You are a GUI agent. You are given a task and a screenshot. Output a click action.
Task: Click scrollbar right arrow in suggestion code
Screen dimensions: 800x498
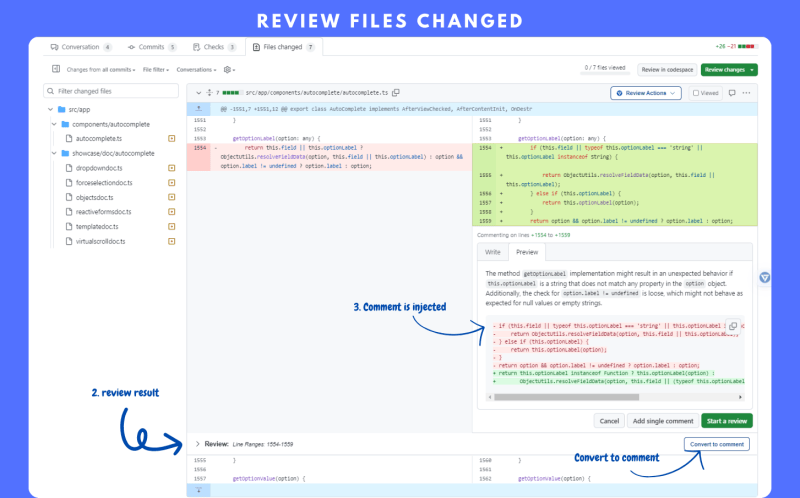pos(740,397)
